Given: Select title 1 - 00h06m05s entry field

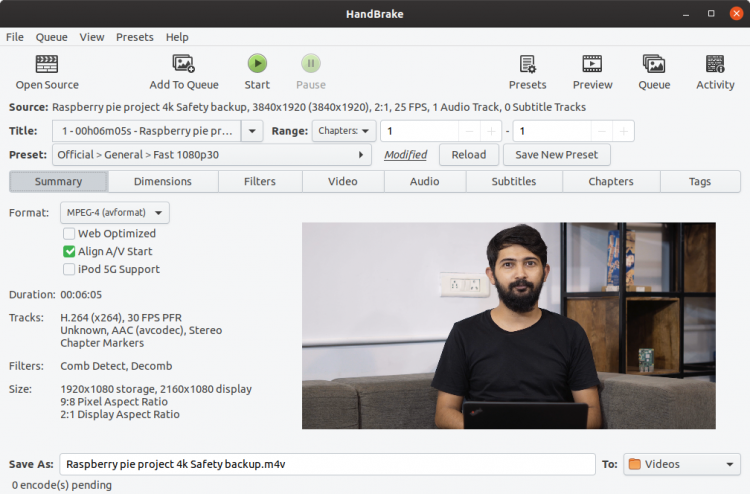Looking at the screenshot, I should pyautogui.click(x=146, y=131).
